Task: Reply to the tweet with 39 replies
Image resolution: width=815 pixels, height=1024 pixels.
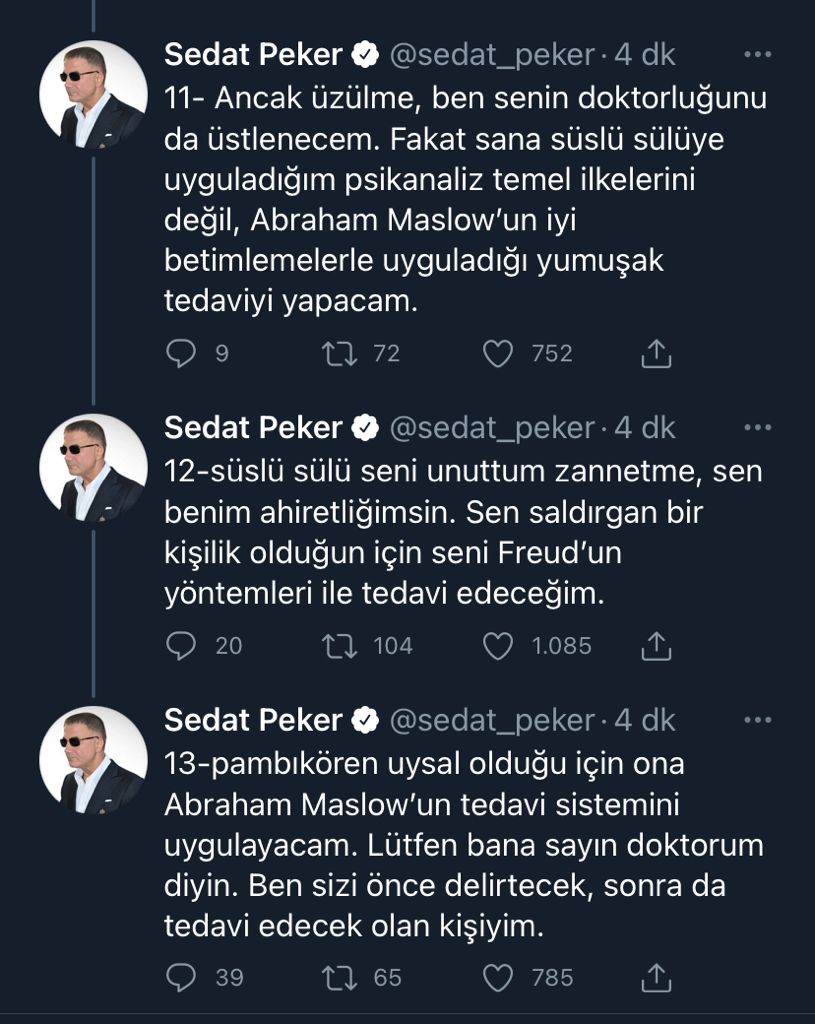Action: pyautogui.click(x=181, y=977)
